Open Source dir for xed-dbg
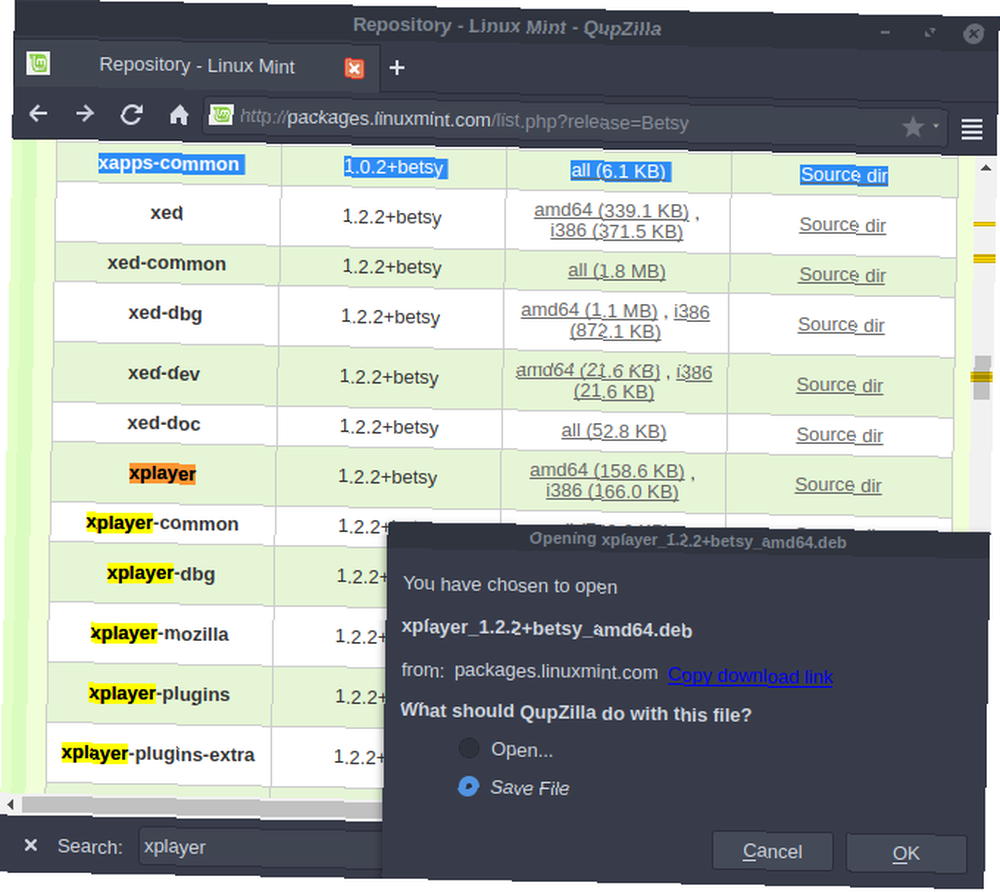The height and width of the screenshot is (892, 1000). (841, 325)
